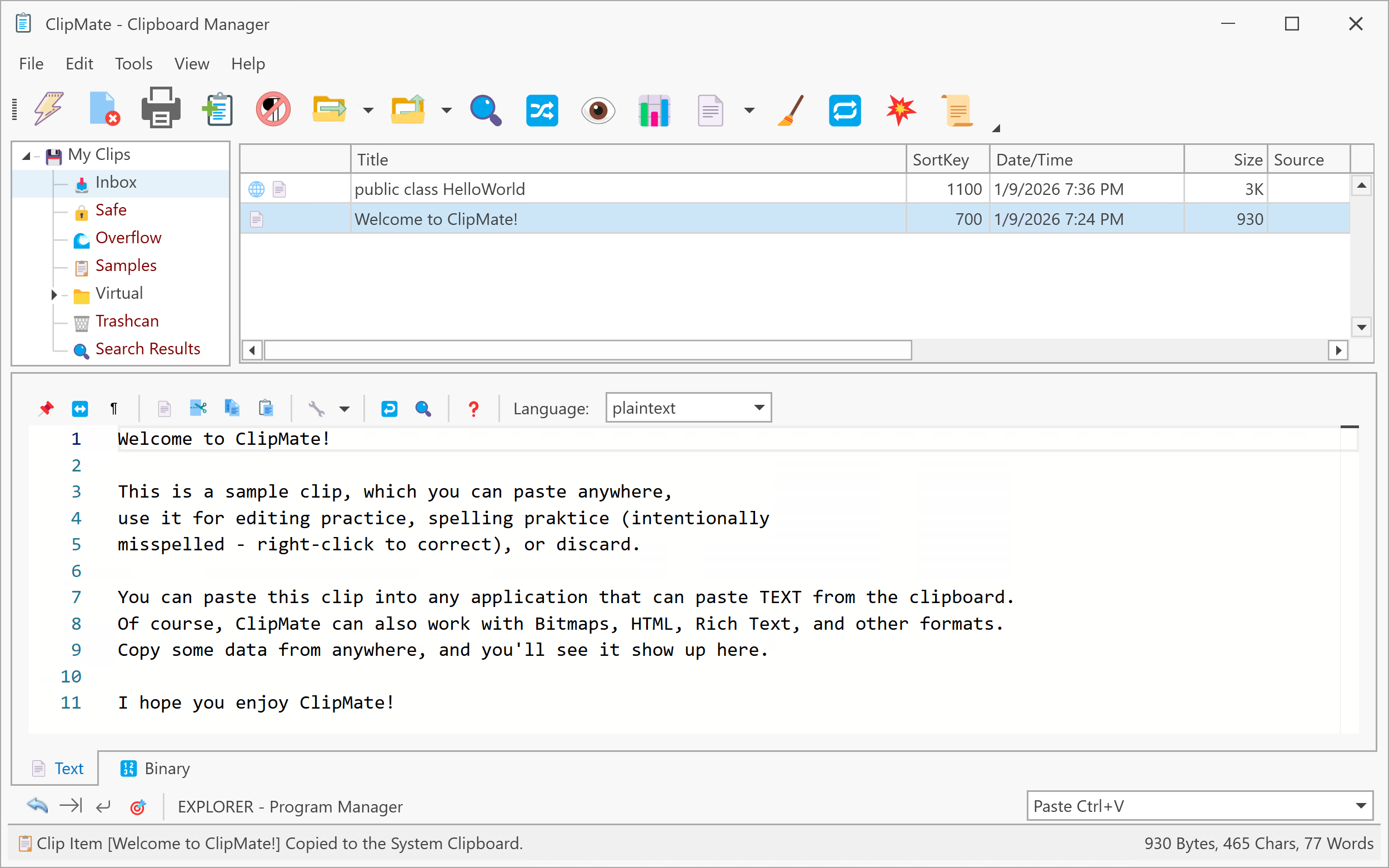Toggle the red pin in editor toolbar
This screenshot has height=868, width=1389.
[x=46, y=409]
